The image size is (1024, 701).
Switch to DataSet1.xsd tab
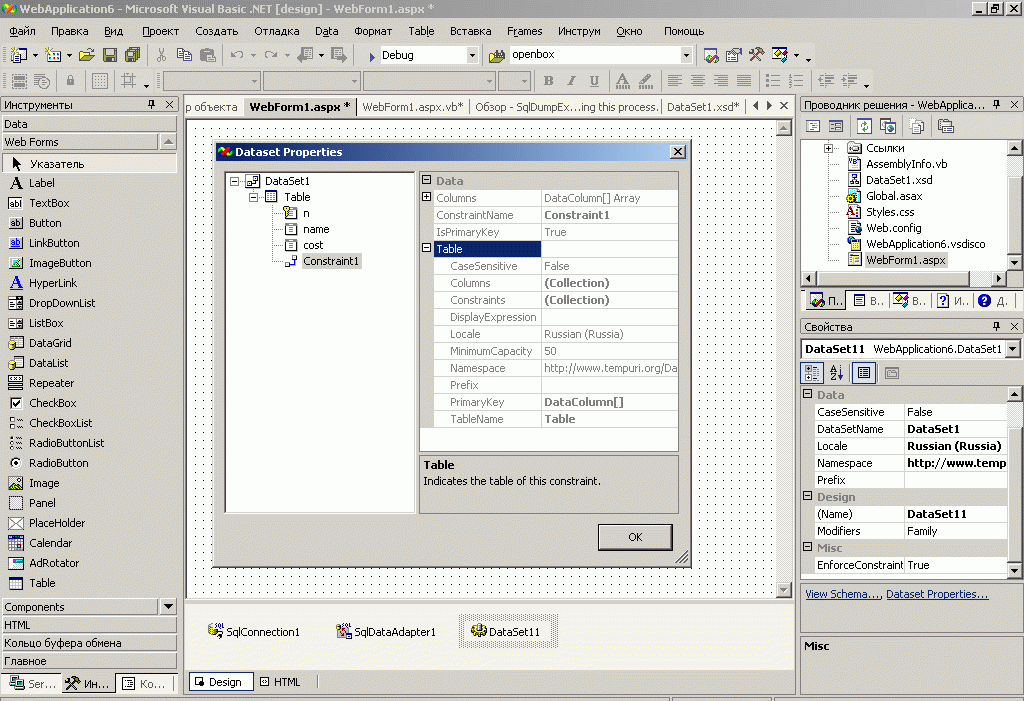click(703, 107)
